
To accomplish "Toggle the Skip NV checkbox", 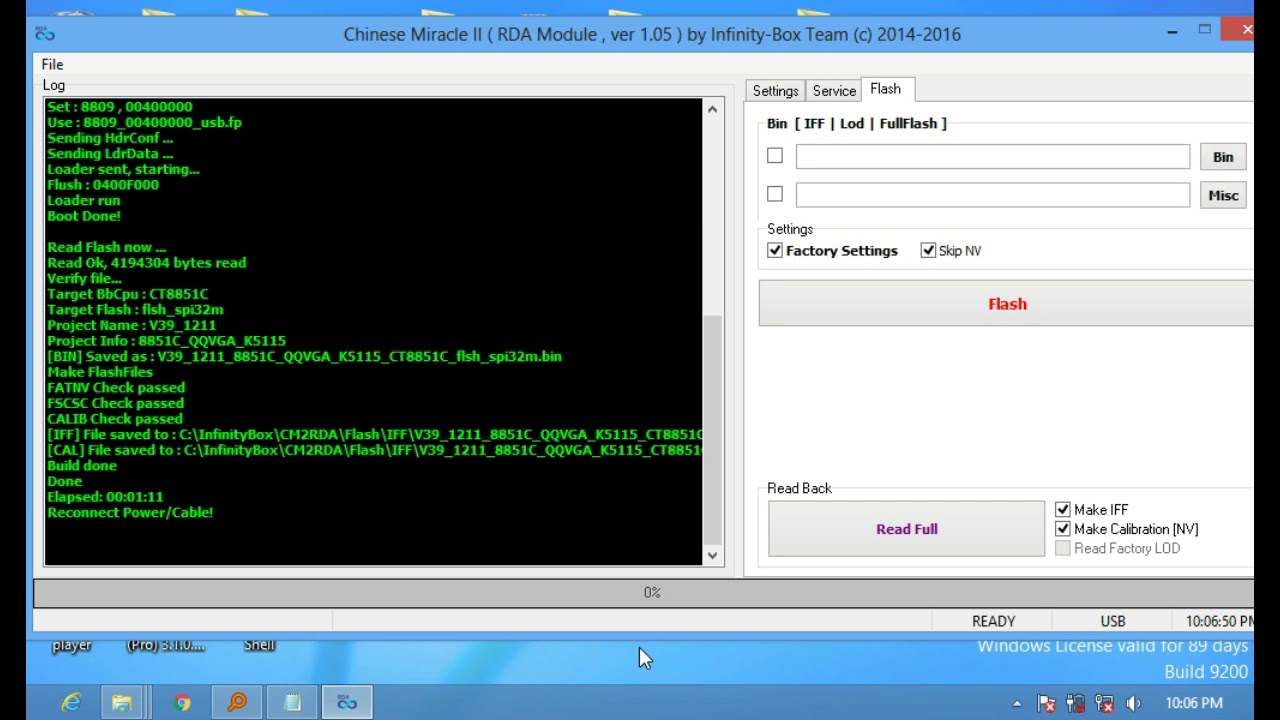I will click(928, 251).
